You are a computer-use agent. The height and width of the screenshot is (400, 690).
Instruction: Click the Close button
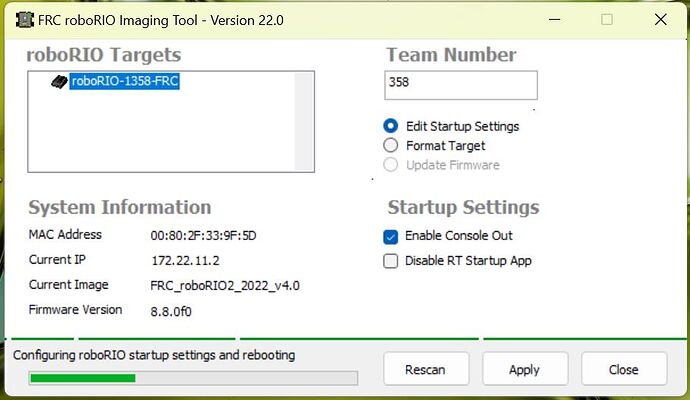click(624, 369)
